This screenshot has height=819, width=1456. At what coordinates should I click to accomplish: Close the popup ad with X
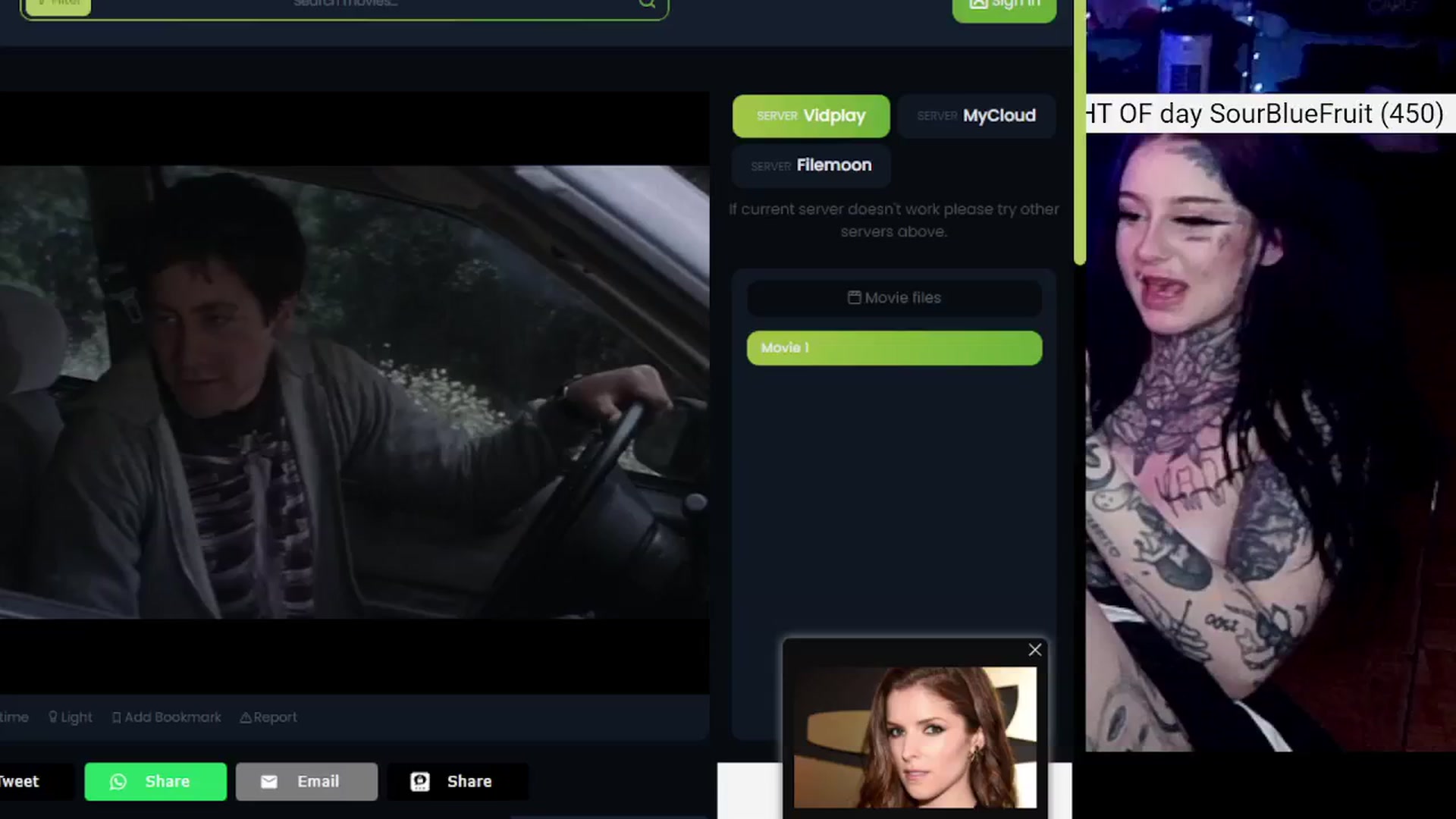click(1034, 650)
